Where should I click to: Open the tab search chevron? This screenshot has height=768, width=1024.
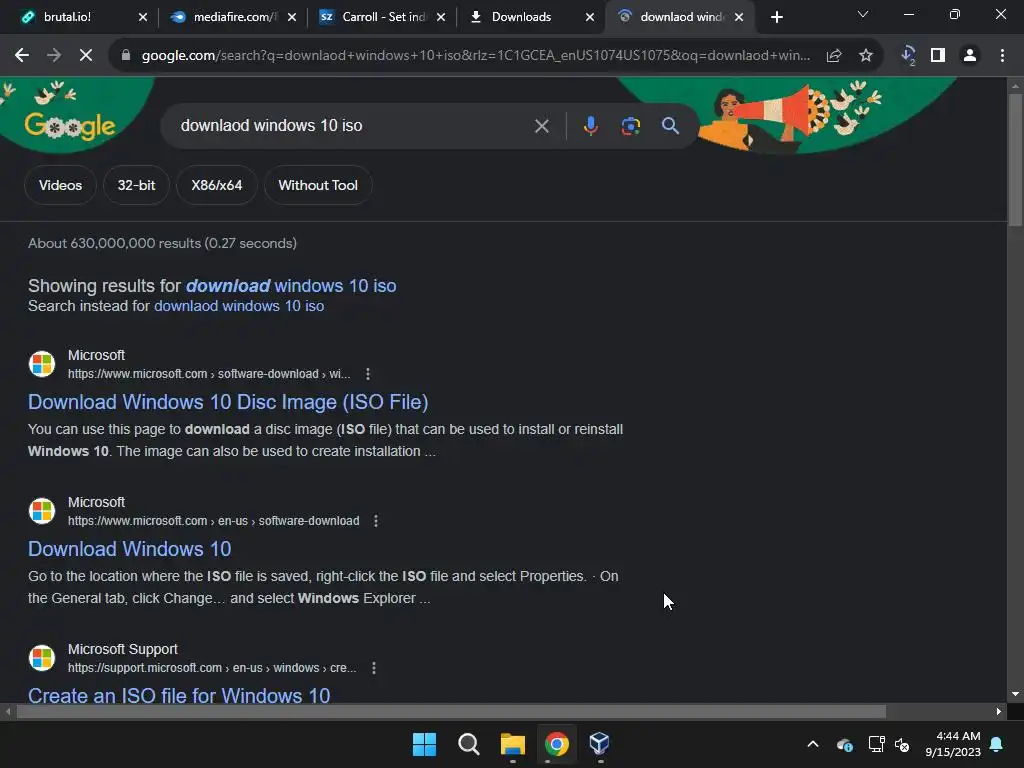point(863,14)
